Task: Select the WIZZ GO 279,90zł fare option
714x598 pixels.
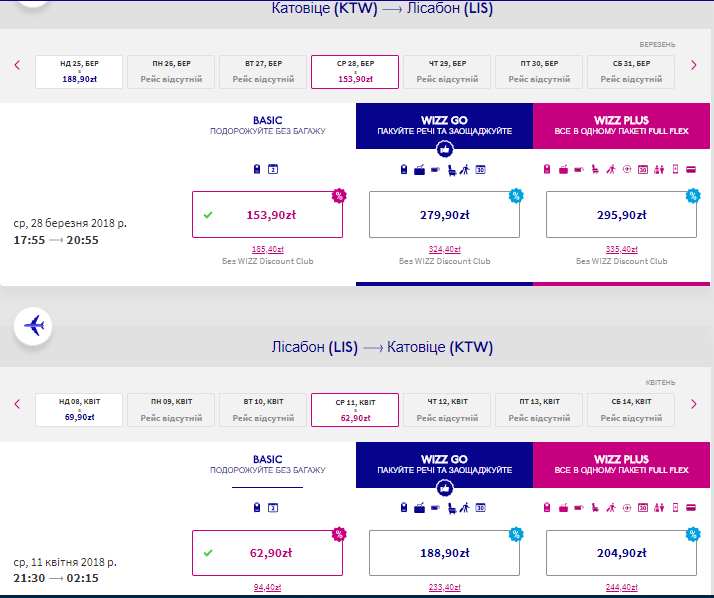Action: [444, 214]
